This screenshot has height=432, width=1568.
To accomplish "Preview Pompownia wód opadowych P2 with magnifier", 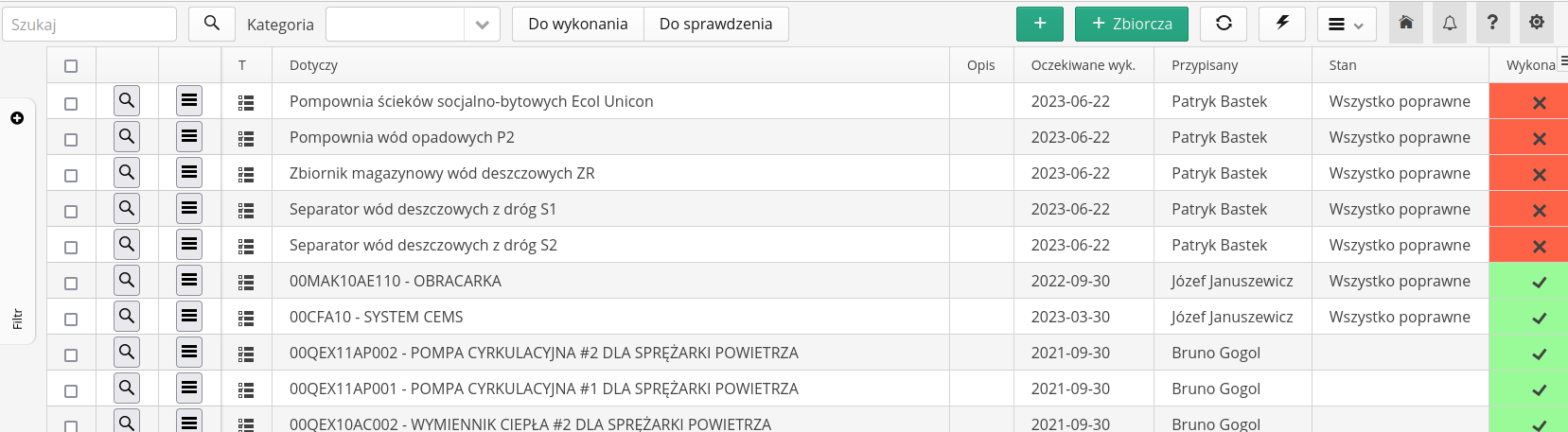I will tap(127, 137).
